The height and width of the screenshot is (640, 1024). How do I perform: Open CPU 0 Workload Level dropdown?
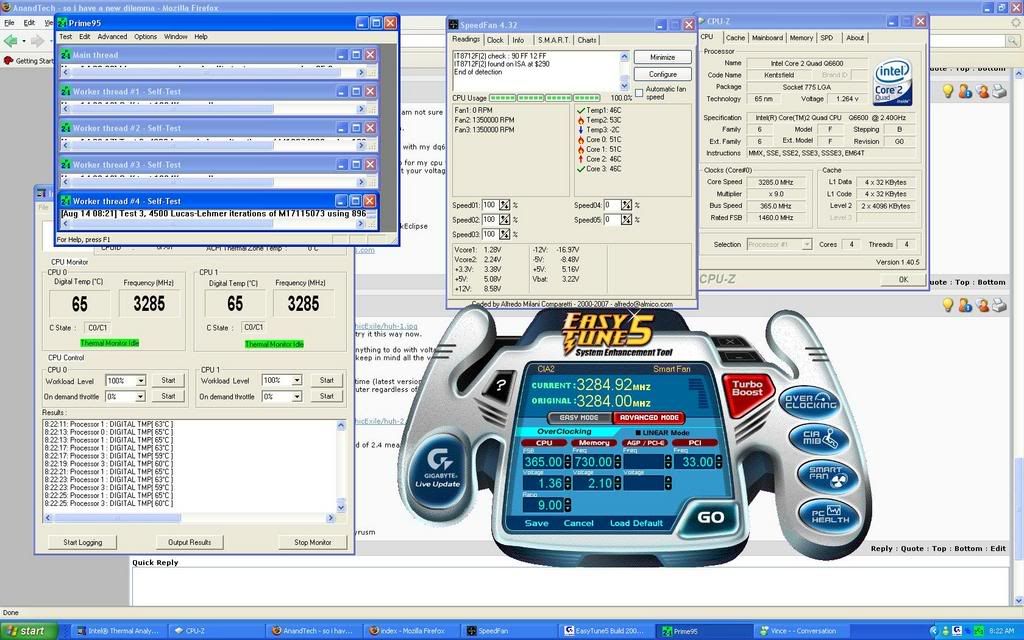[x=140, y=381]
